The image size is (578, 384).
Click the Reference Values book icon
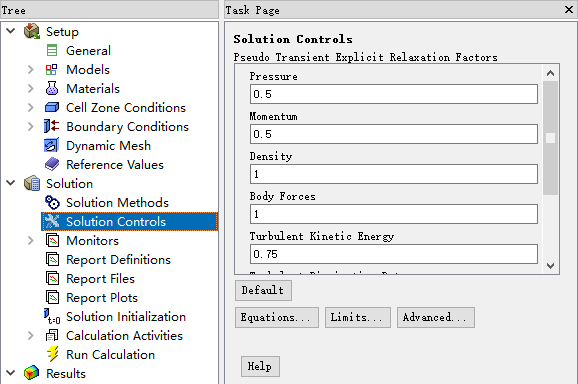coord(52,164)
